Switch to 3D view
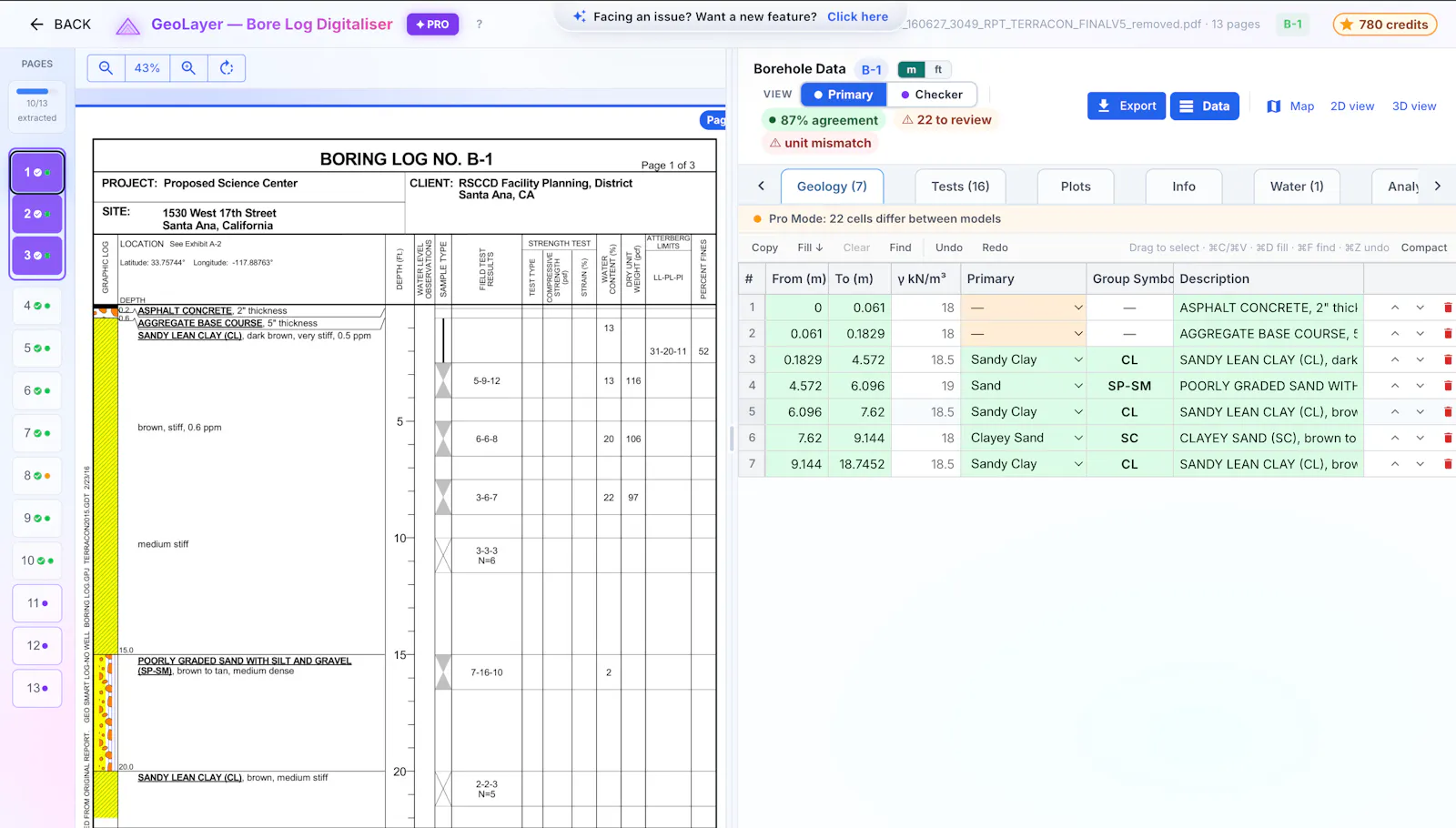Image resolution: width=1456 pixels, height=828 pixels. (1414, 106)
